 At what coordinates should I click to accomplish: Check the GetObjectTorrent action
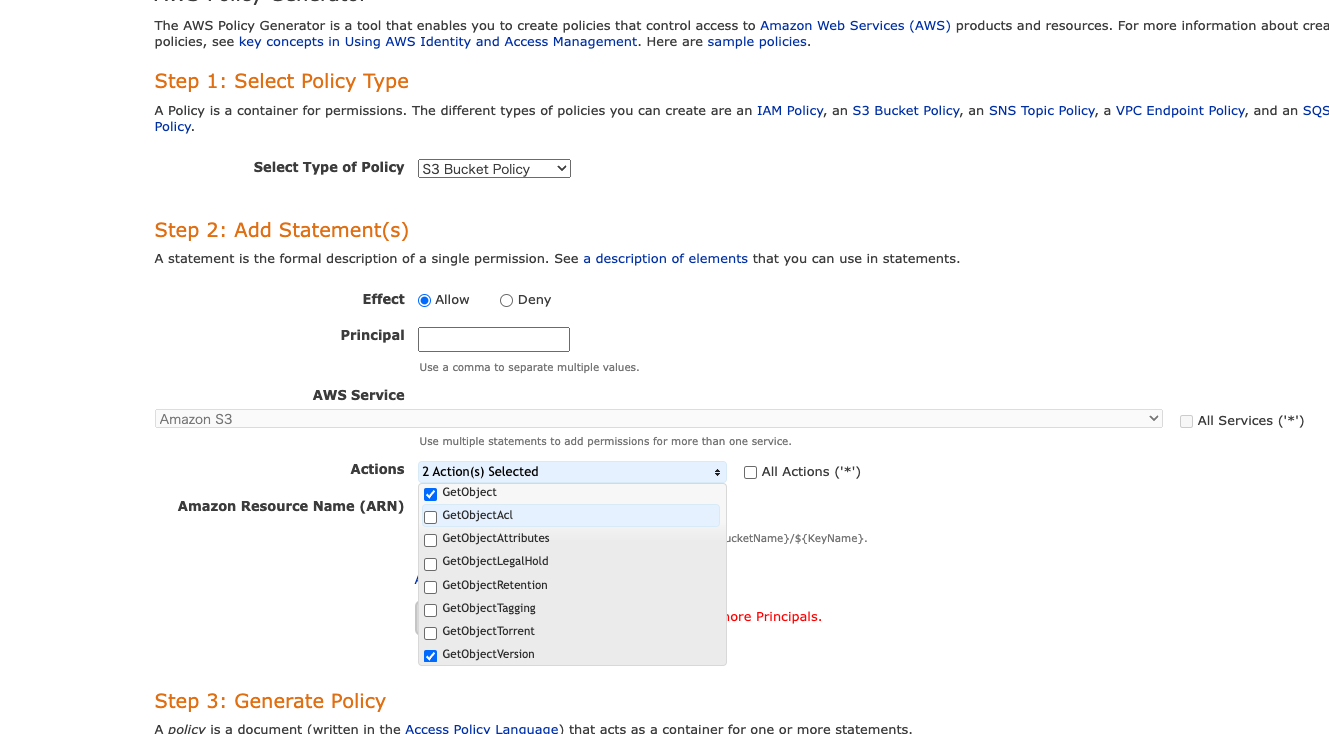[x=431, y=633]
